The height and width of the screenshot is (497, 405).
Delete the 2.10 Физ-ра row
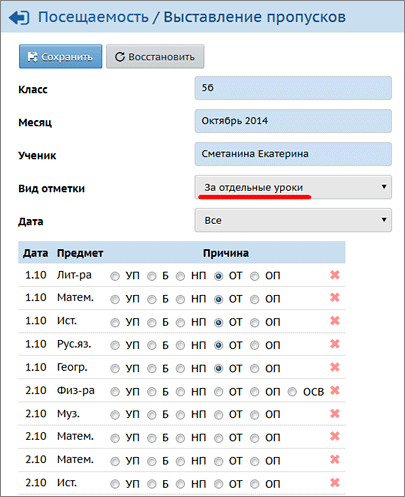coord(334,390)
